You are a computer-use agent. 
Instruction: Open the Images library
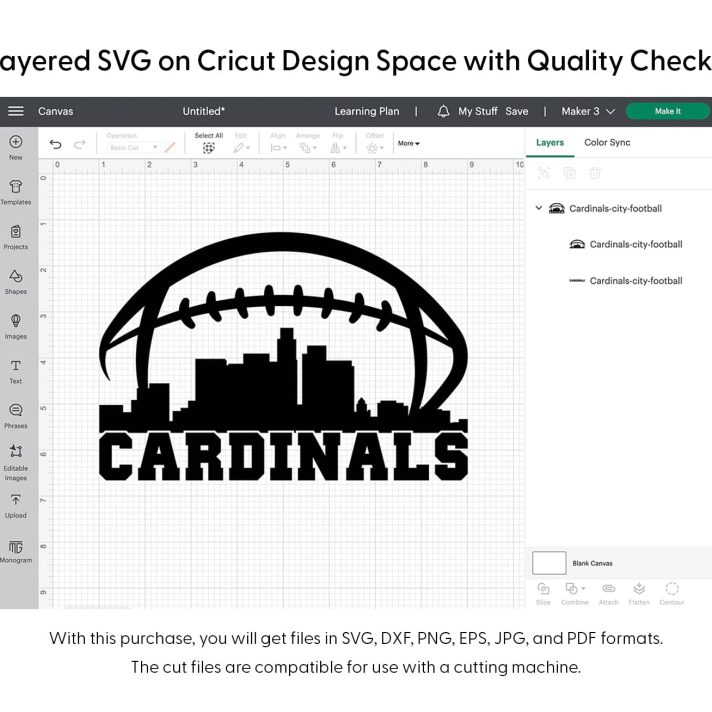[16, 326]
